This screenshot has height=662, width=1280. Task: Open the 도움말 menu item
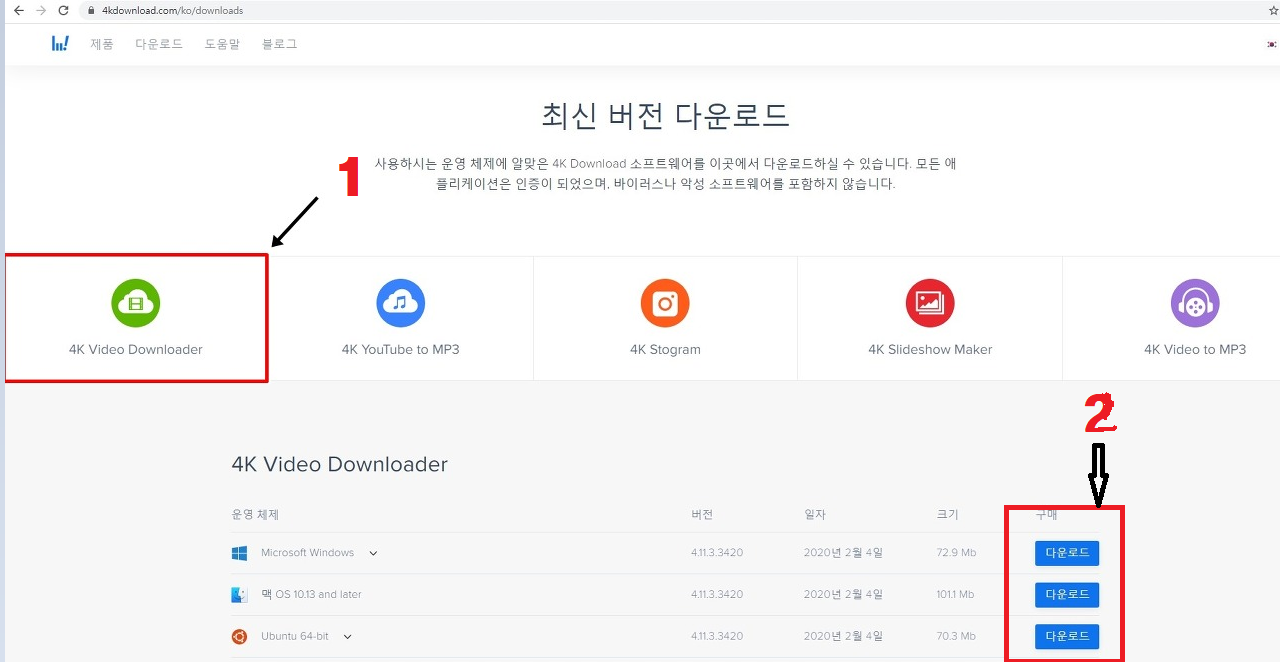pyautogui.click(x=222, y=44)
